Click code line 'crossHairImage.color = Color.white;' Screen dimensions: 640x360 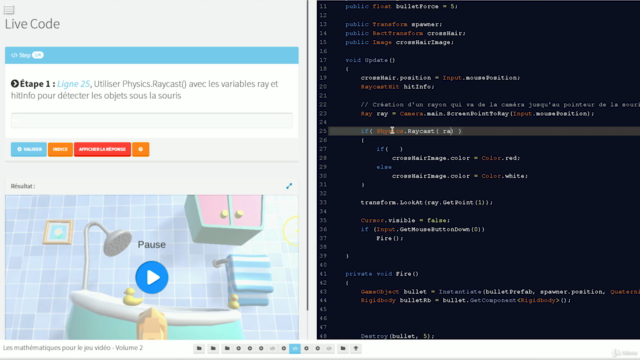point(460,176)
